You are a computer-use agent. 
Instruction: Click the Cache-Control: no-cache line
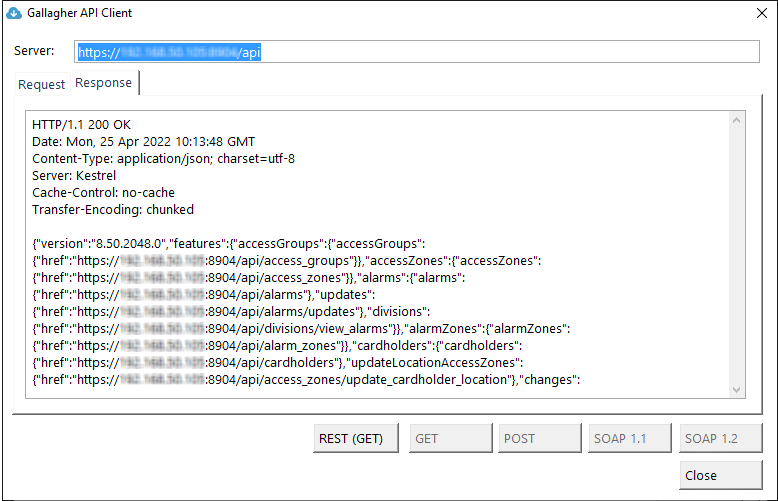click(x=103, y=192)
